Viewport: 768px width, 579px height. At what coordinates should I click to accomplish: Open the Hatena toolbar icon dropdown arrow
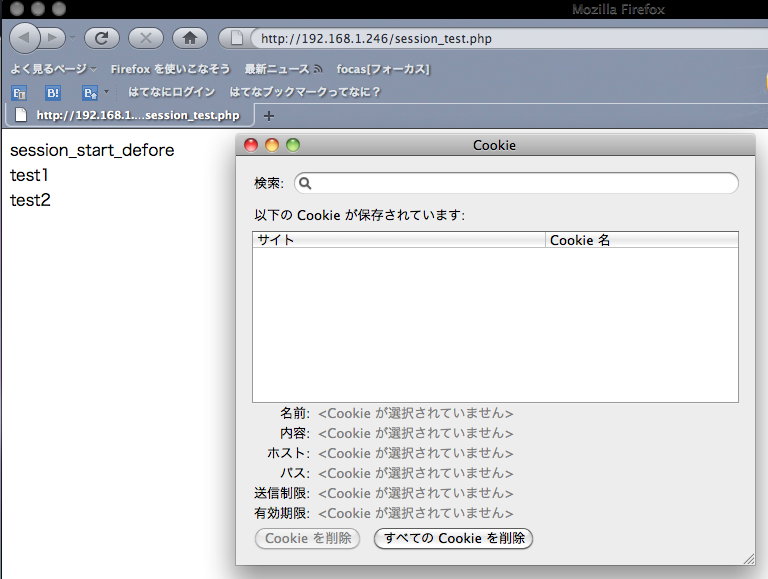click(106, 92)
